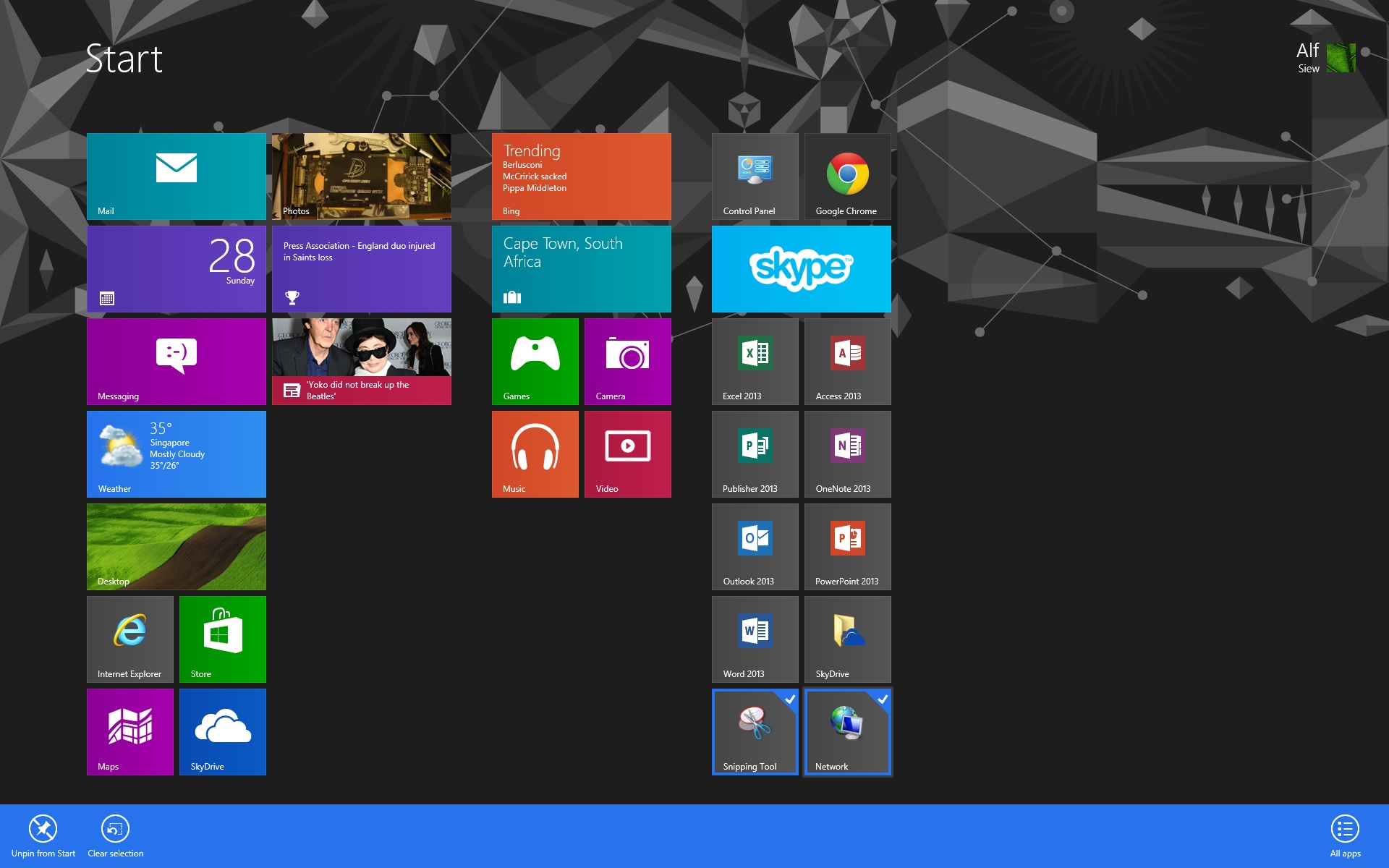Open Outlook 2013 tile

(x=755, y=547)
